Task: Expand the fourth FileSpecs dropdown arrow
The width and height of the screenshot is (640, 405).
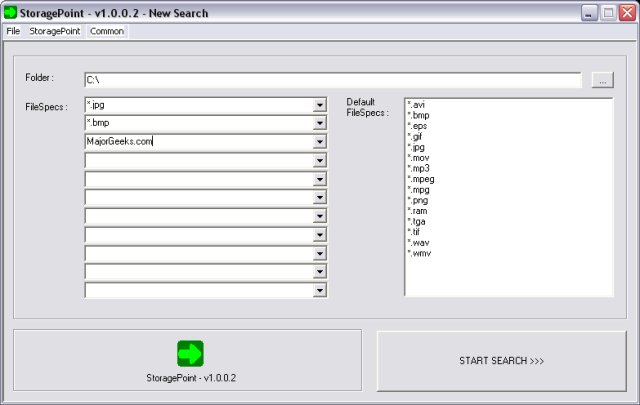Action: pyautogui.click(x=320, y=161)
